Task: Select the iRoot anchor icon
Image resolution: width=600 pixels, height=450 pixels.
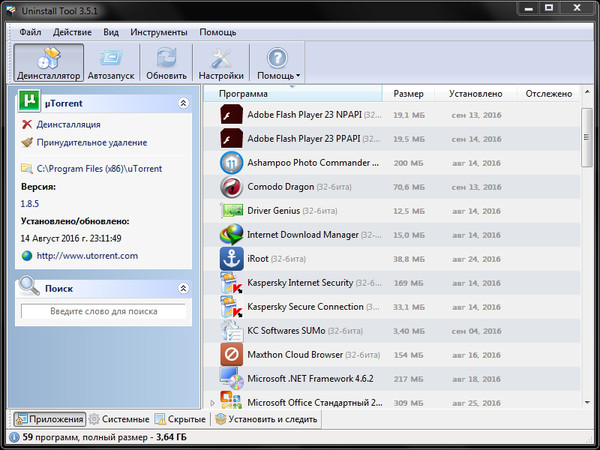Action: 231,258
